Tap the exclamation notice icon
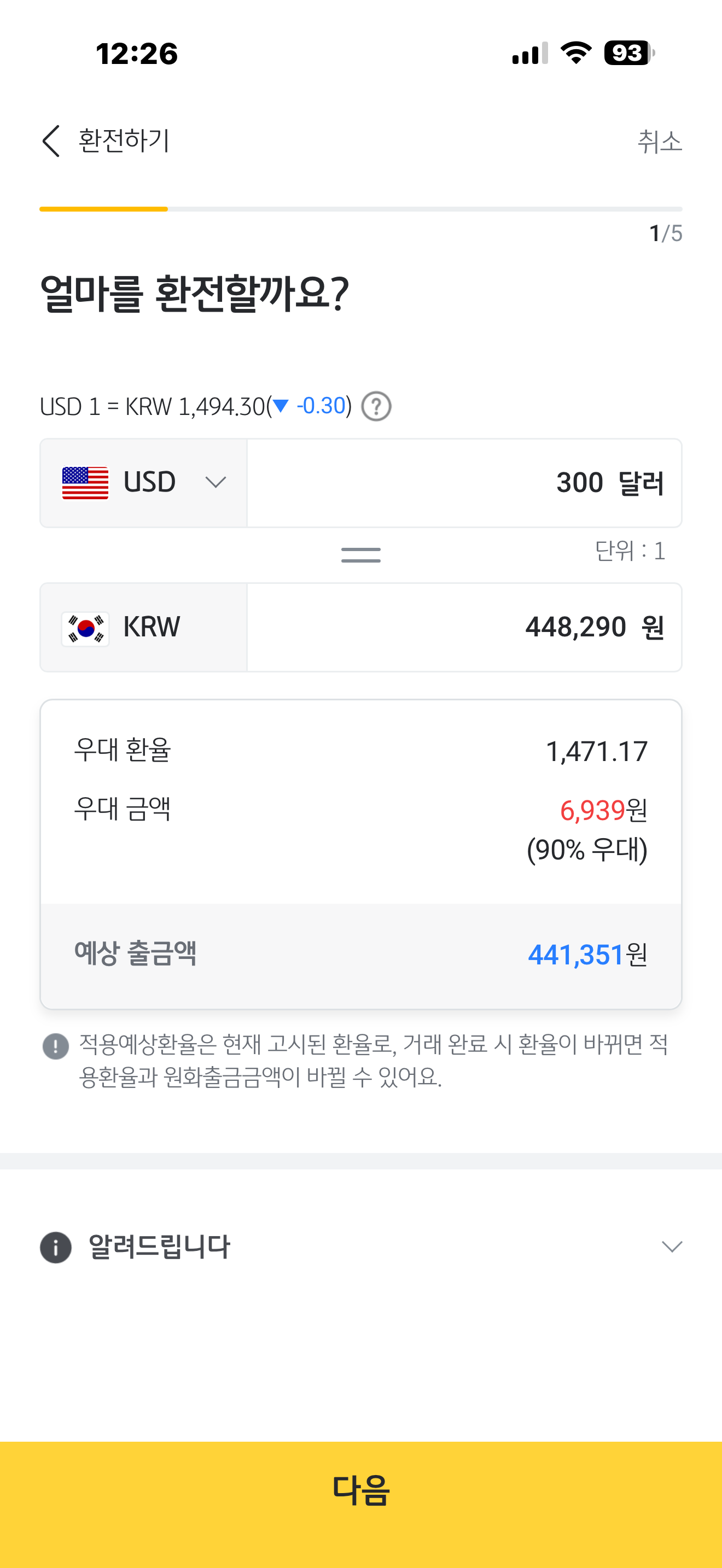 click(x=55, y=1046)
